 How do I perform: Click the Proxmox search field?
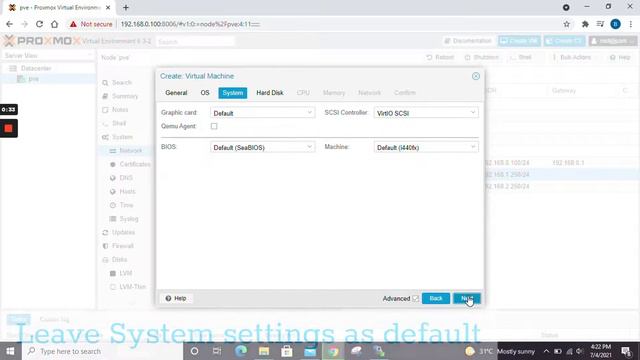pos(195,41)
